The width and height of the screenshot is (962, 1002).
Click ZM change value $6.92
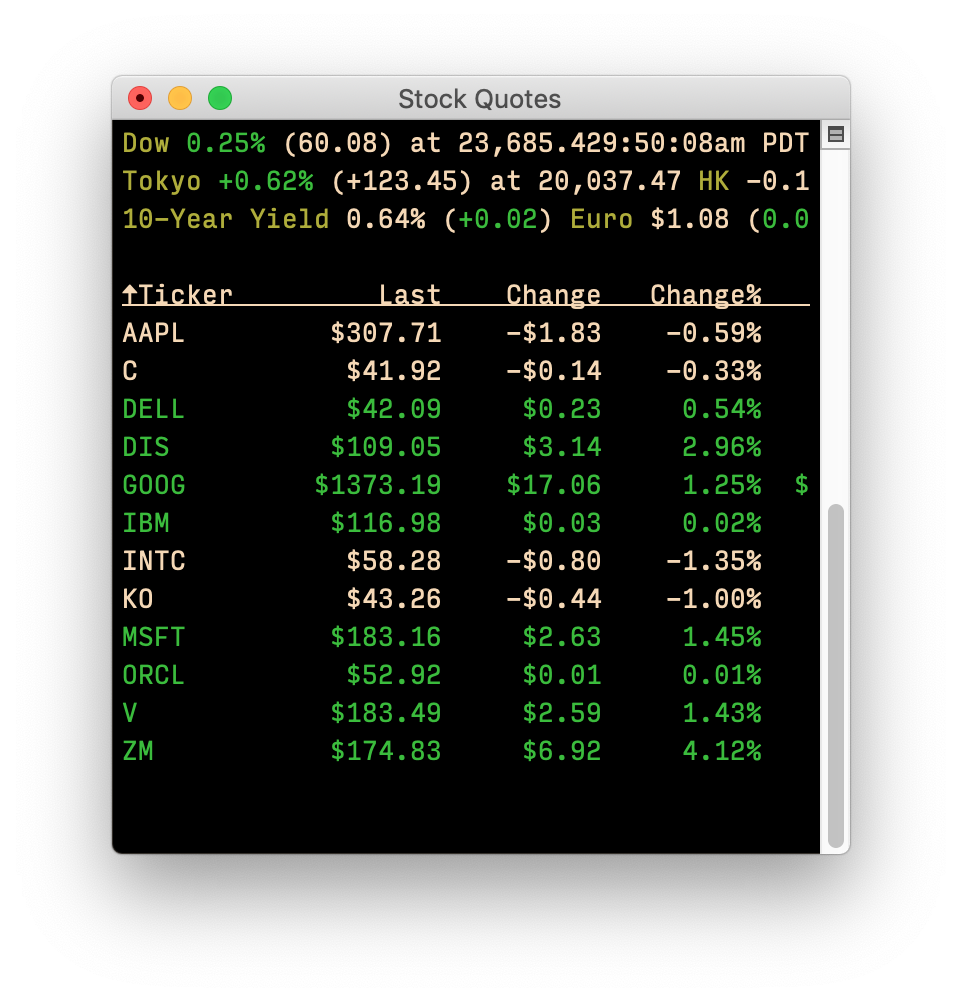[x=562, y=751]
